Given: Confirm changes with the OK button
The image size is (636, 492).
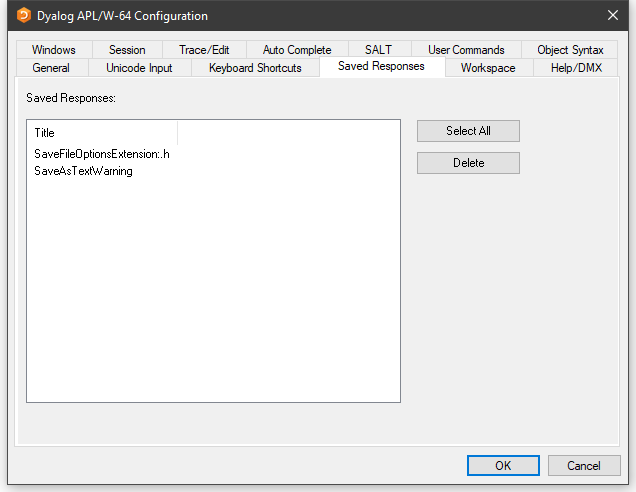Looking at the screenshot, I should [x=503, y=466].
